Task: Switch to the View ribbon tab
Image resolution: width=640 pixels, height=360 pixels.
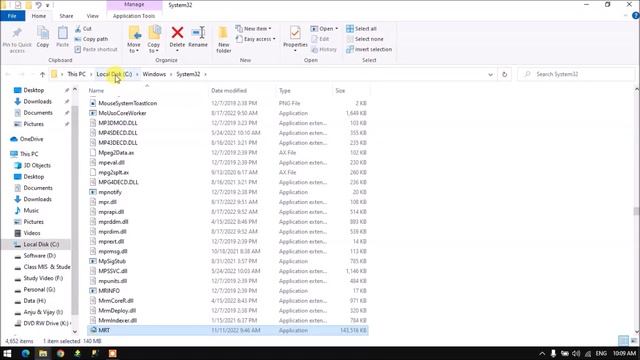Action: click(x=93, y=16)
